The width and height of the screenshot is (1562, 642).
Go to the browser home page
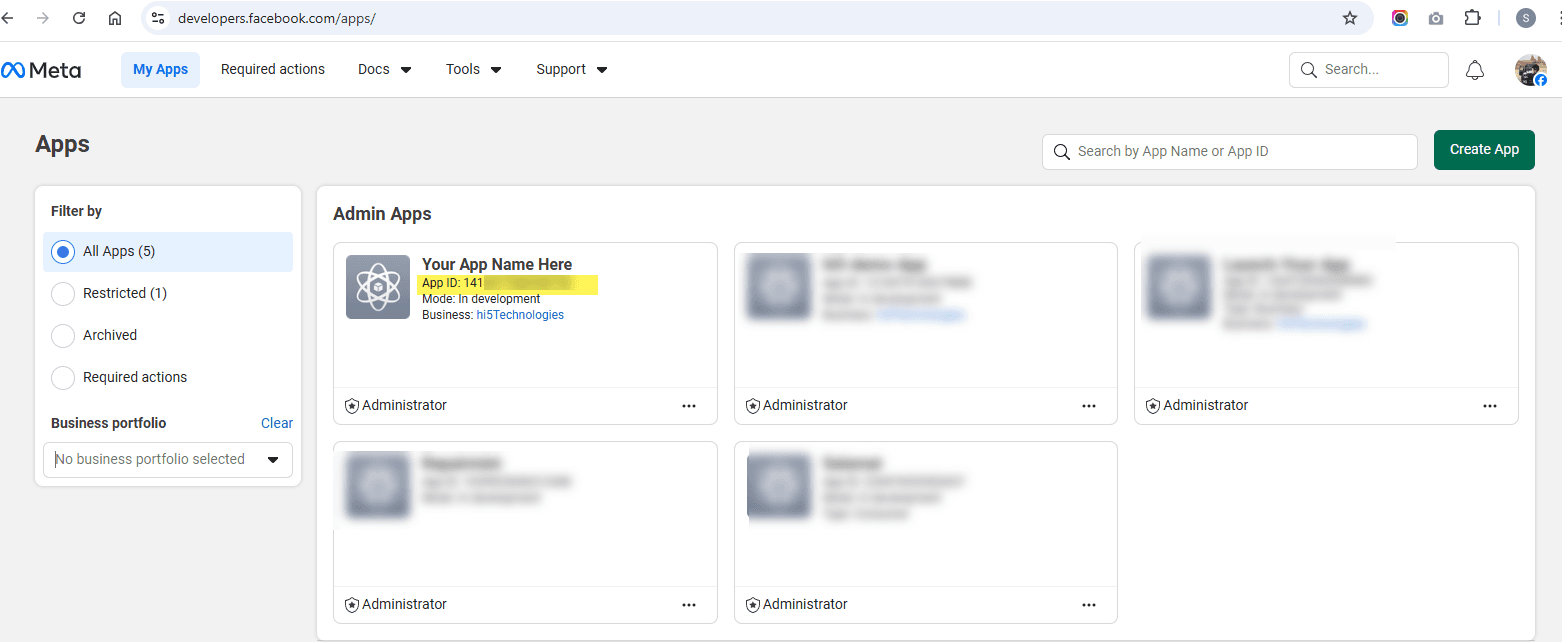(115, 18)
